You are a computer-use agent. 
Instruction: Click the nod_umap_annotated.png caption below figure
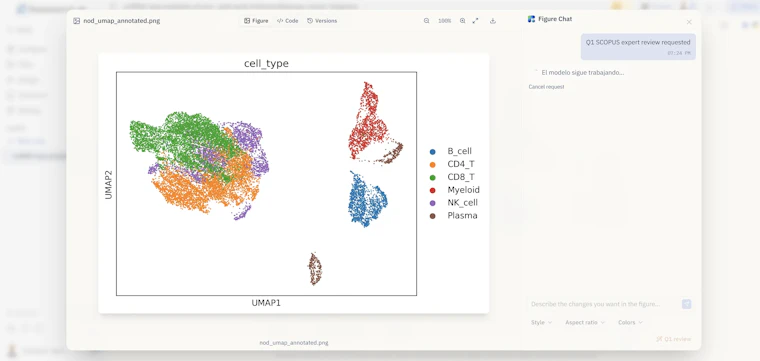click(294, 343)
